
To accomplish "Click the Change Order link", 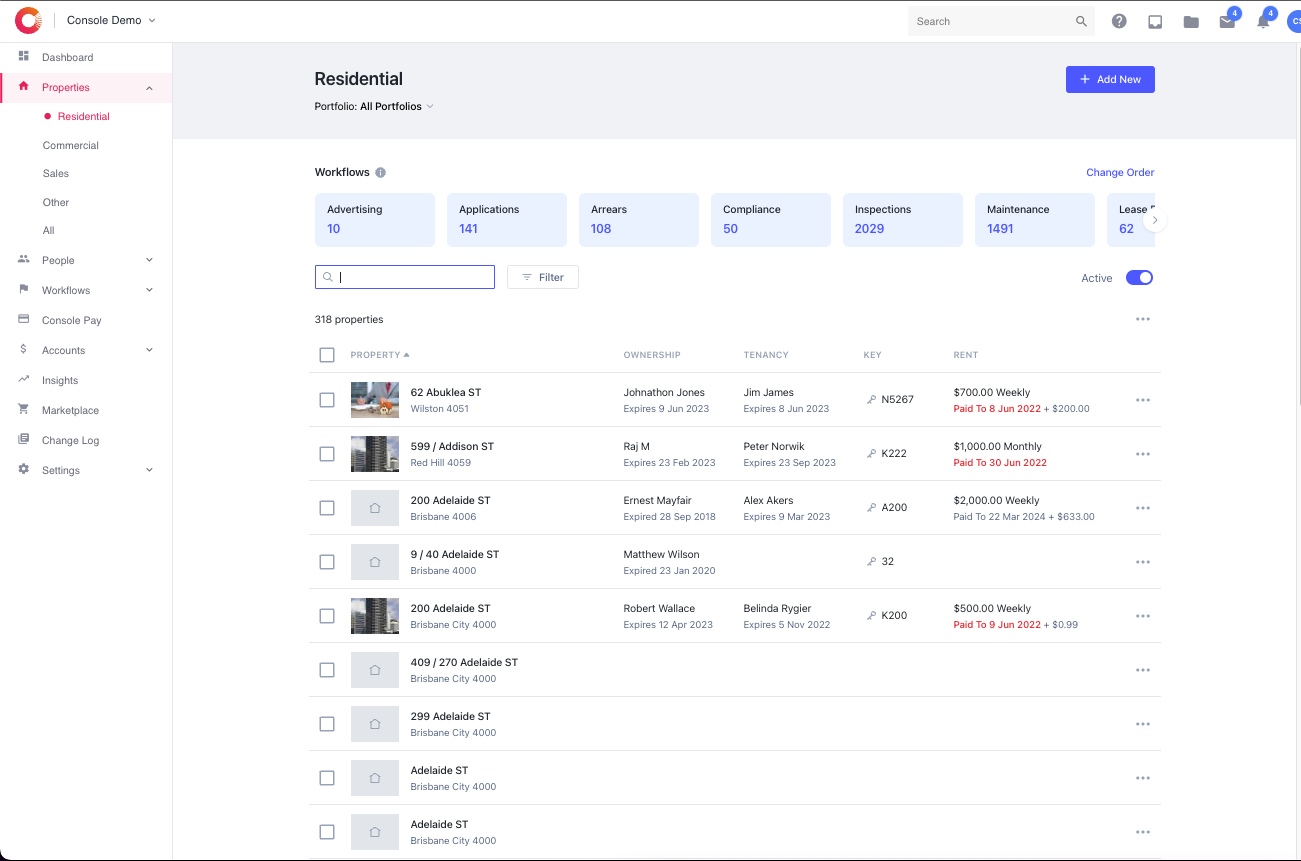I will click(1120, 173).
